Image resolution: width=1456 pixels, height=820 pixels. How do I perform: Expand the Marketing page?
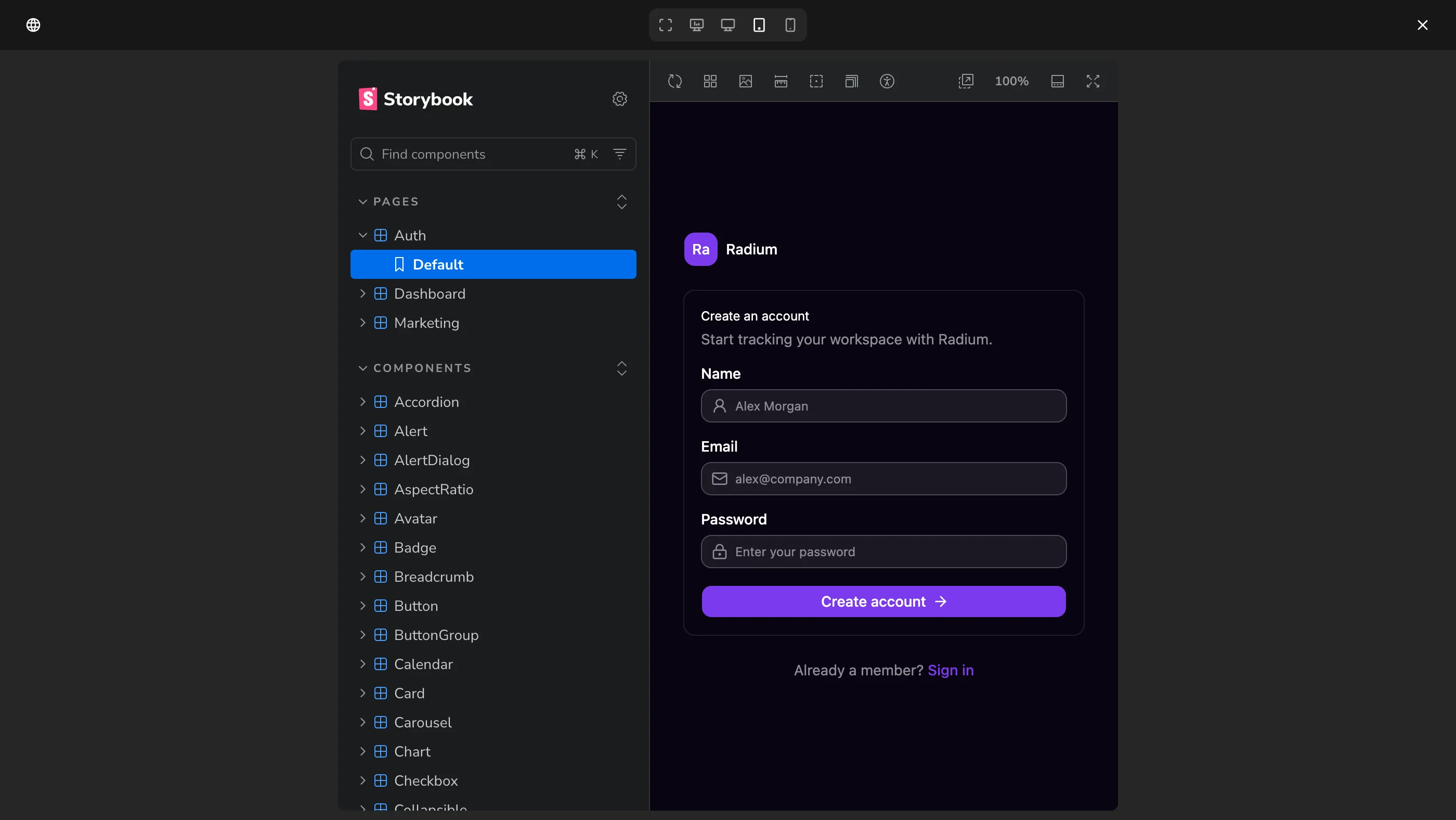[x=493, y=323]
